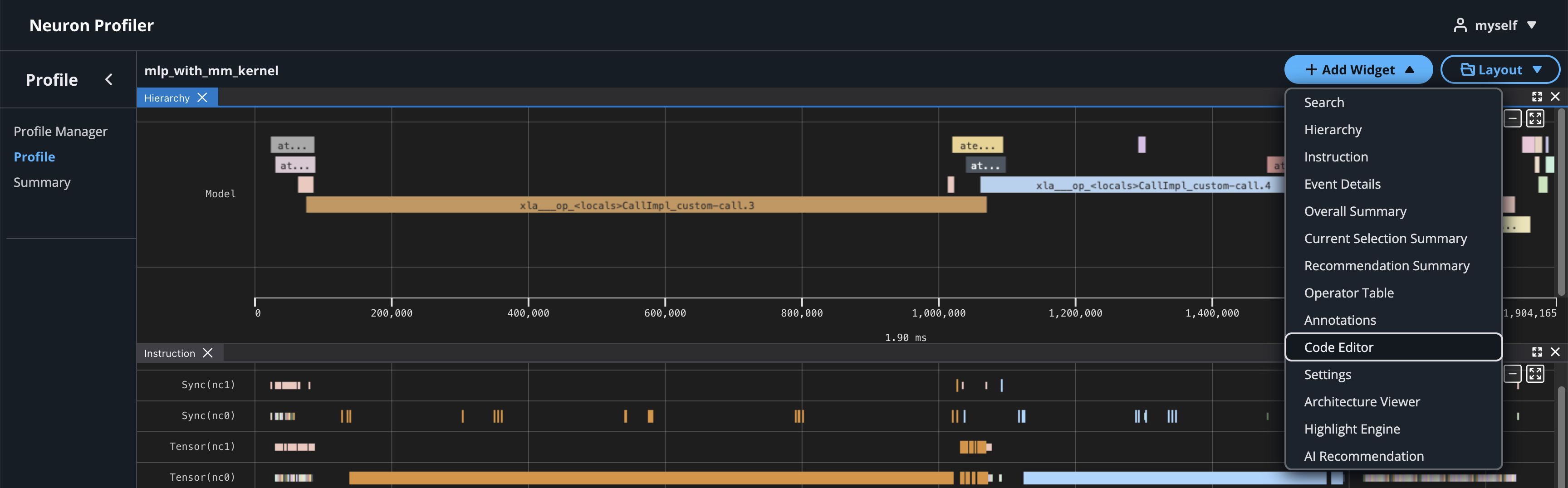Click the minus zoom-out icon in Instruction timeline
This screenshot has height=488, width=1568.
coord(1513,374)
